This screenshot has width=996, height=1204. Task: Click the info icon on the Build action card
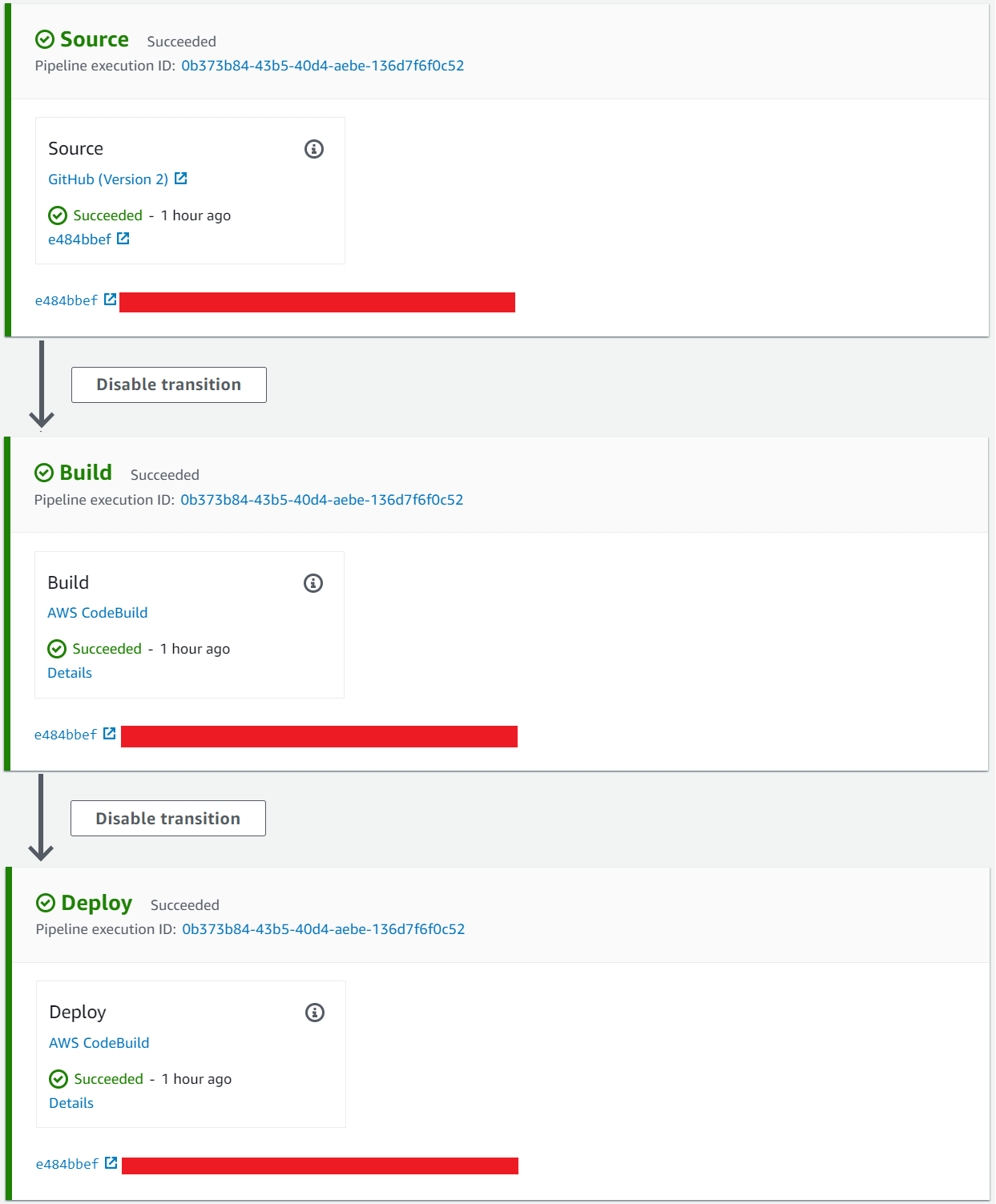(314, 582)
